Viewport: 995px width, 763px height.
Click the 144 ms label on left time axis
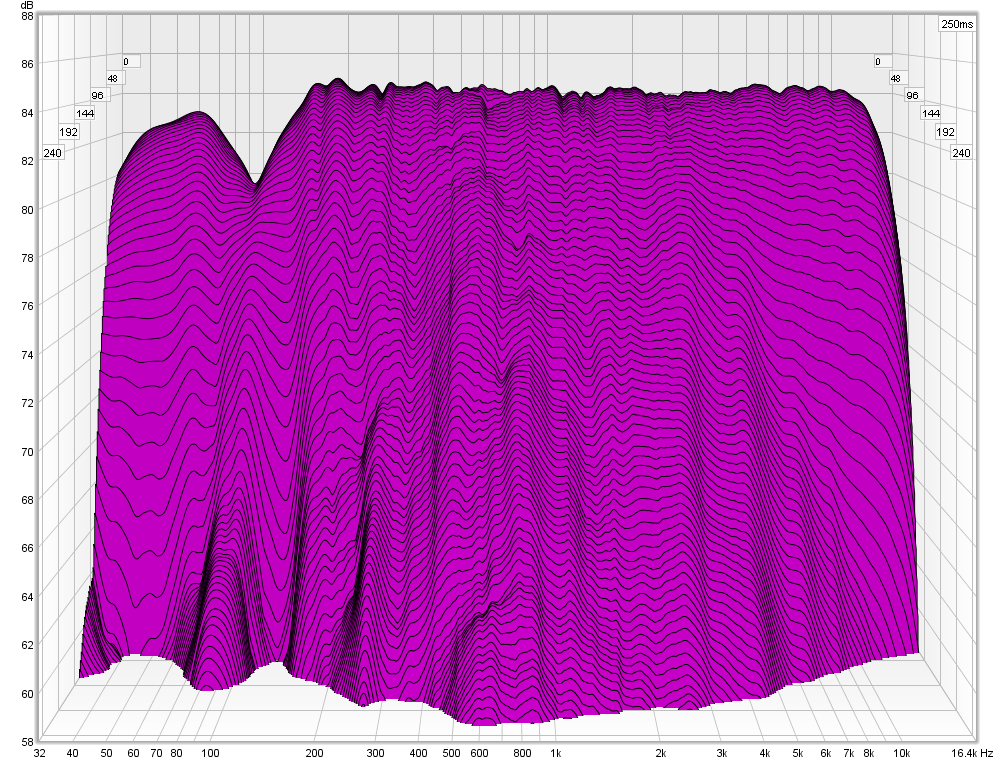click(x=84, y=114)
